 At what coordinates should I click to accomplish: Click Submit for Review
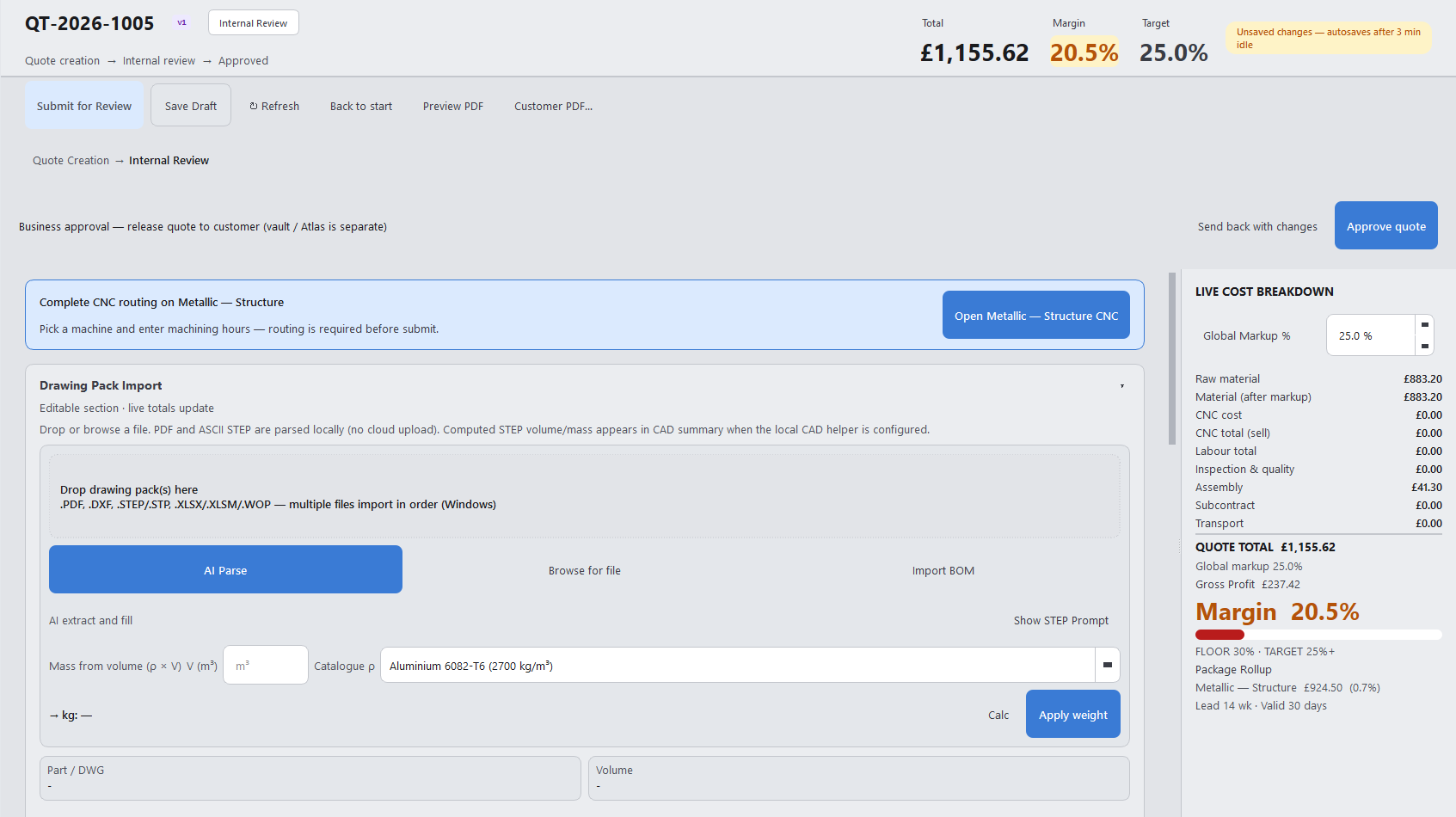pos(84,106)
